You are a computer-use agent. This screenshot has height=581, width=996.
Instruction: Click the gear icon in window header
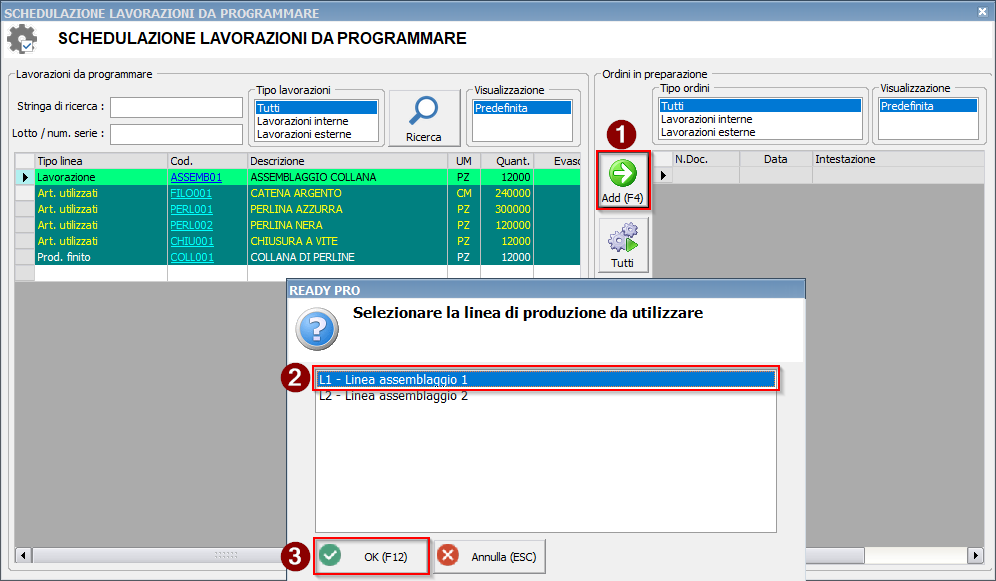pos(22,39)
